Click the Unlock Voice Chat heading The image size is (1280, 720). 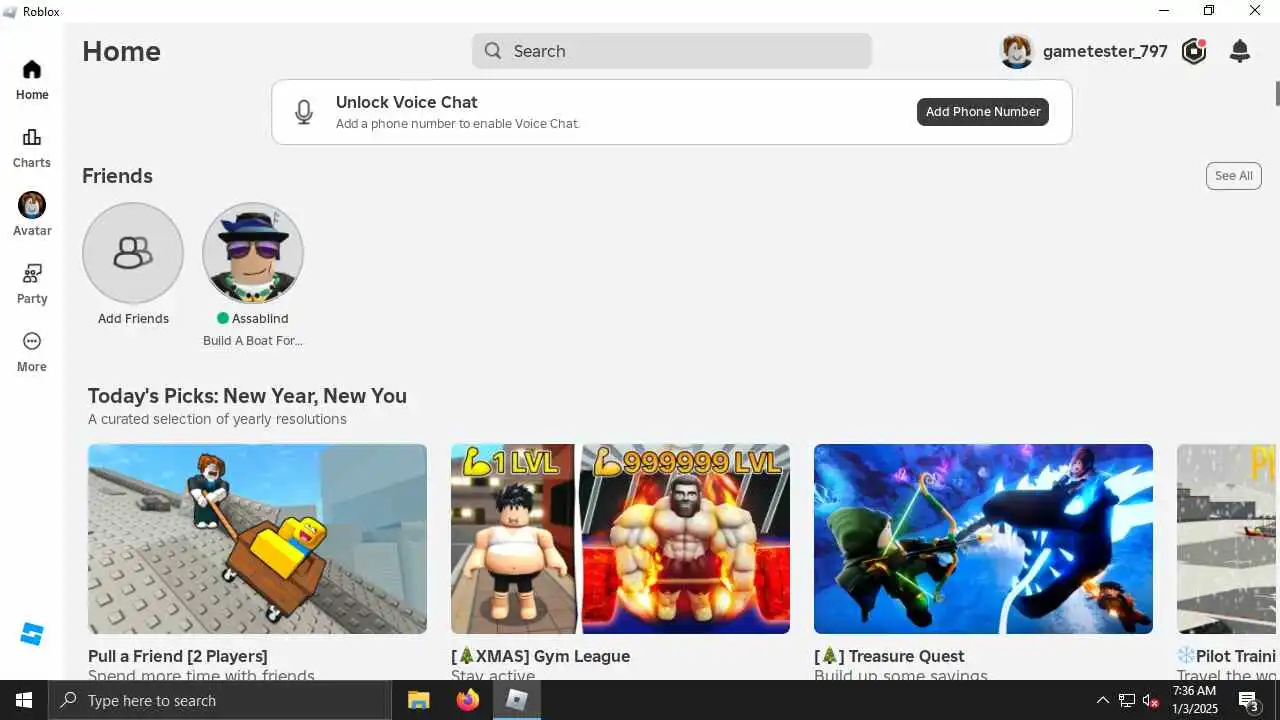click(406, 102)
